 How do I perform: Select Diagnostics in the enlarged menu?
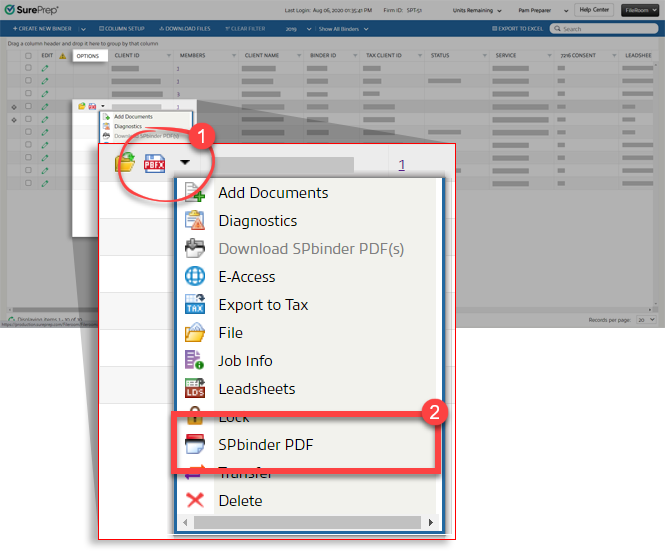[x=258, y=221]
